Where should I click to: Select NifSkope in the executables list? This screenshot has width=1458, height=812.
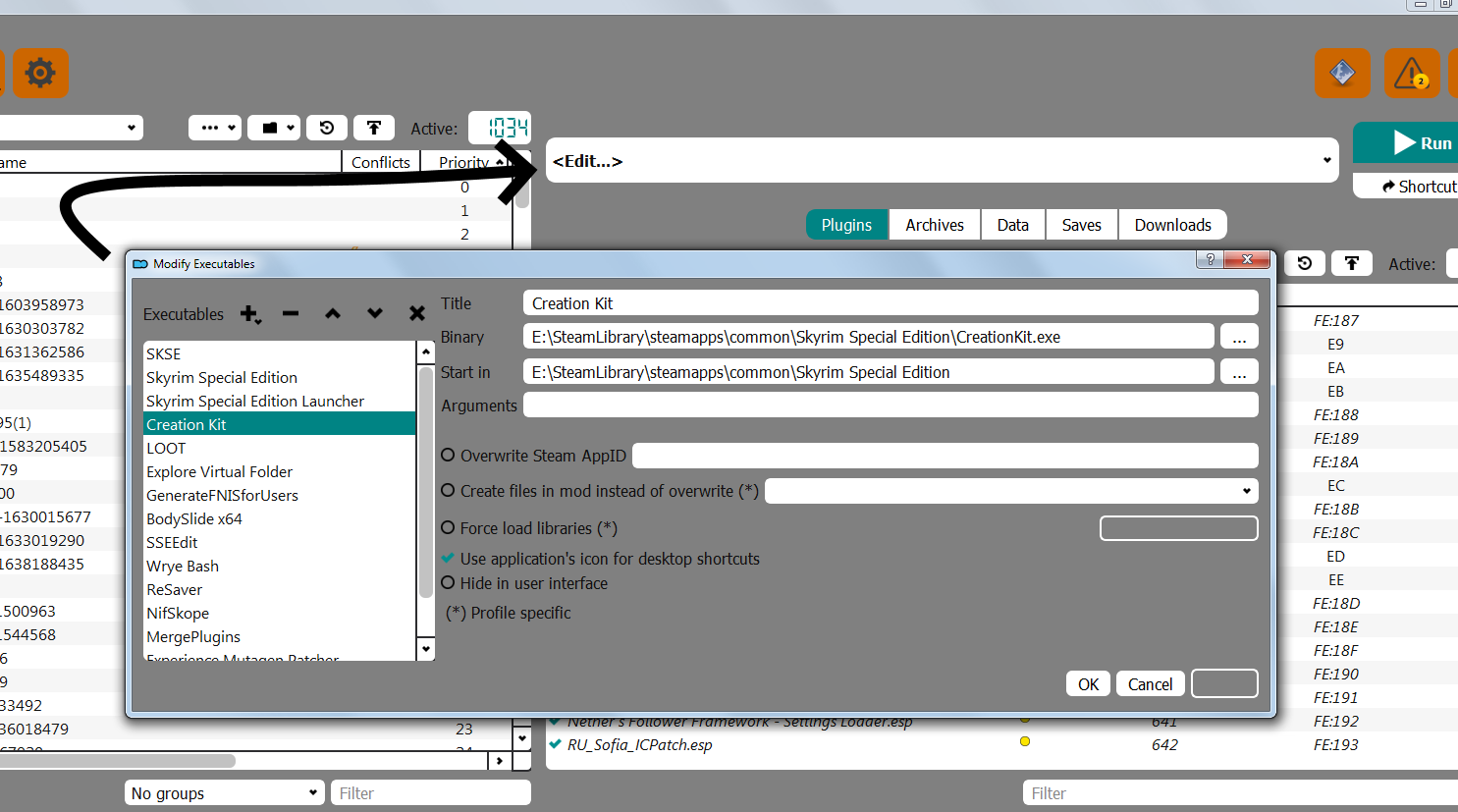280,613
